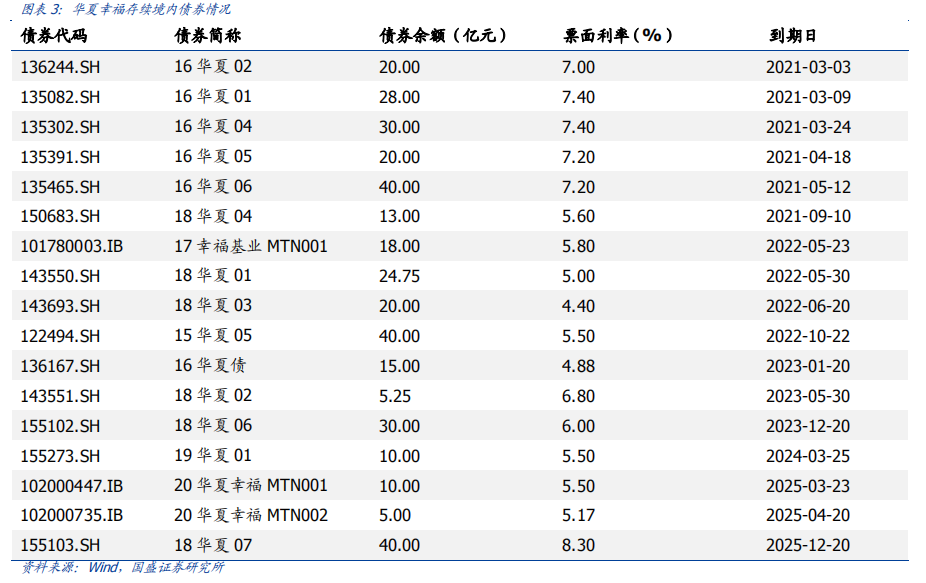This screenshot has width=926, height=583.
Task: Click the 到期日 column header
Action: (793, 36)
